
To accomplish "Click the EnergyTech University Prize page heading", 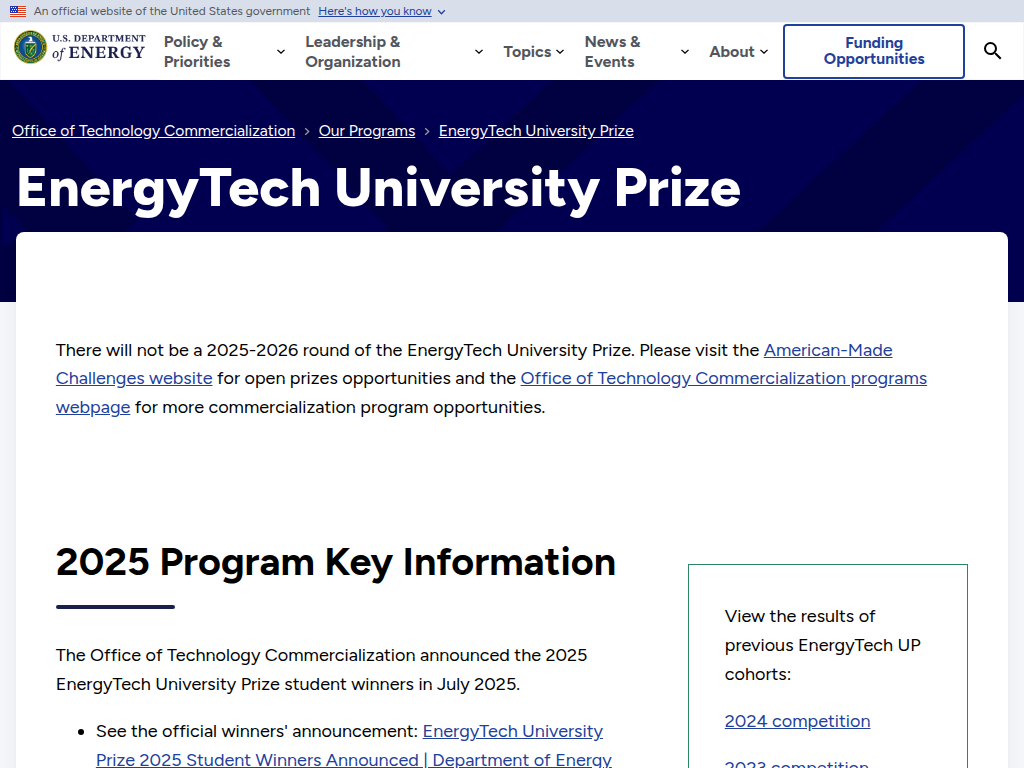I will pos(379,189).
